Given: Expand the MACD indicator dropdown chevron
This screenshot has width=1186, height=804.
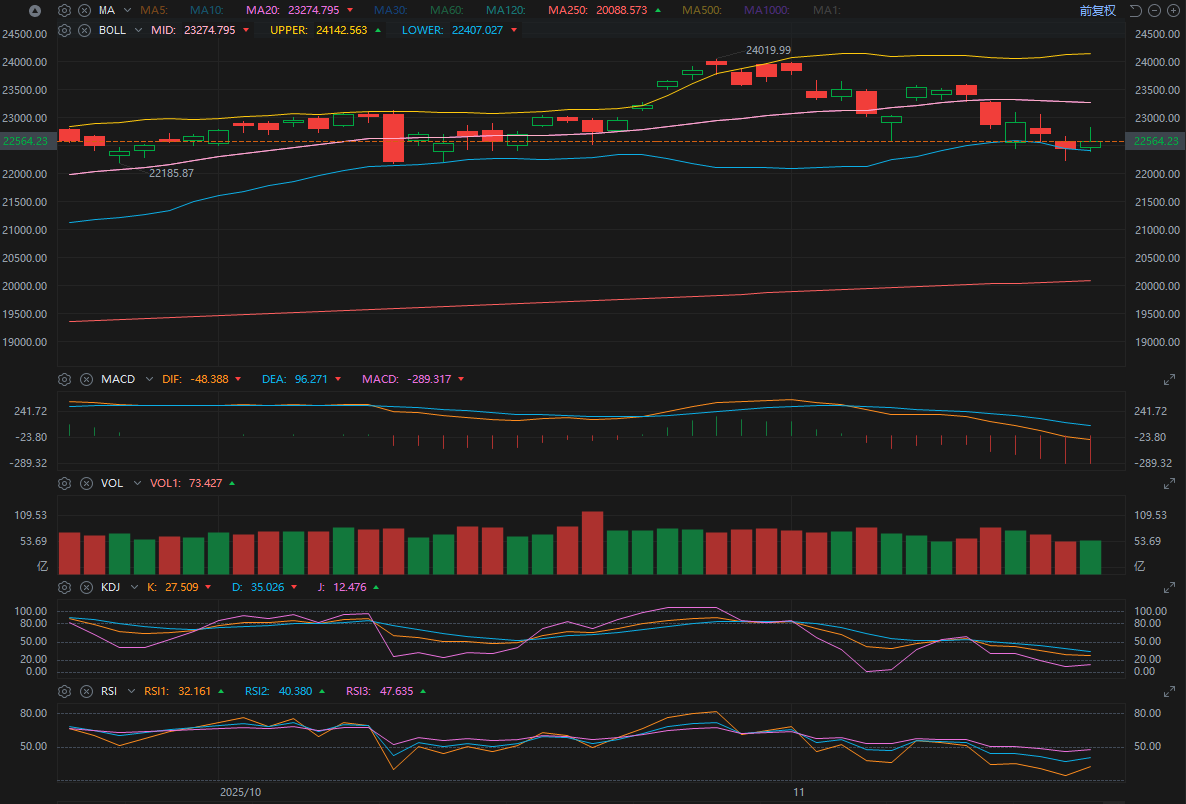Looking at the screenshot, I should coord(149,379).
